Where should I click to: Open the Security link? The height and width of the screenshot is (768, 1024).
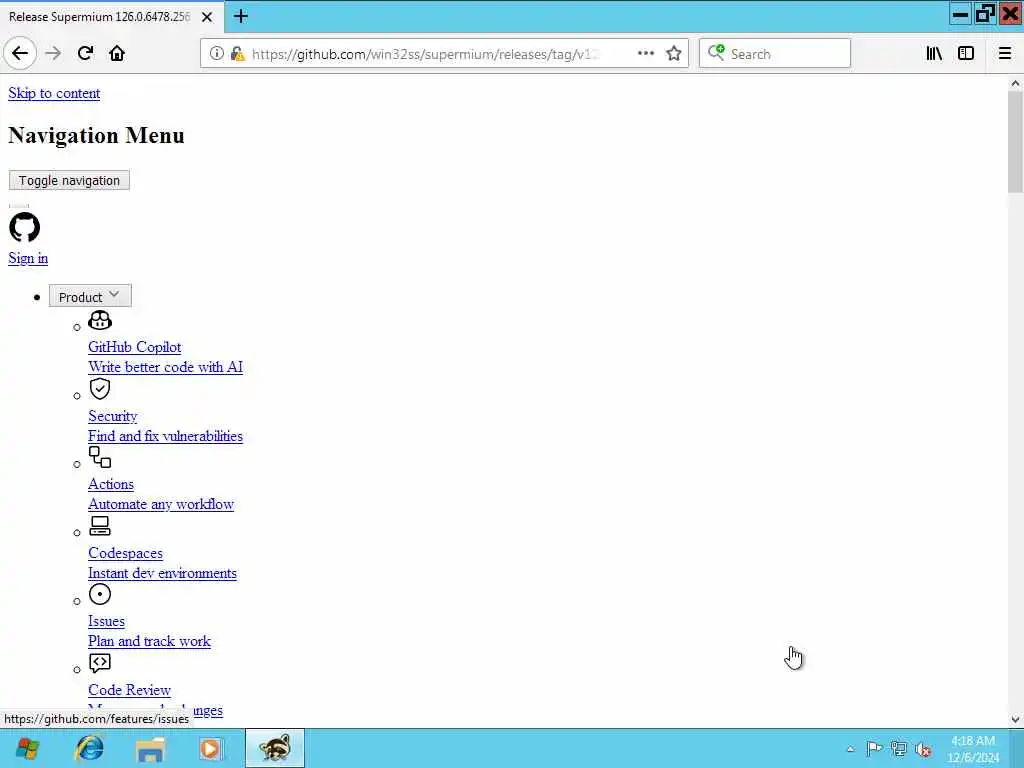112,416
